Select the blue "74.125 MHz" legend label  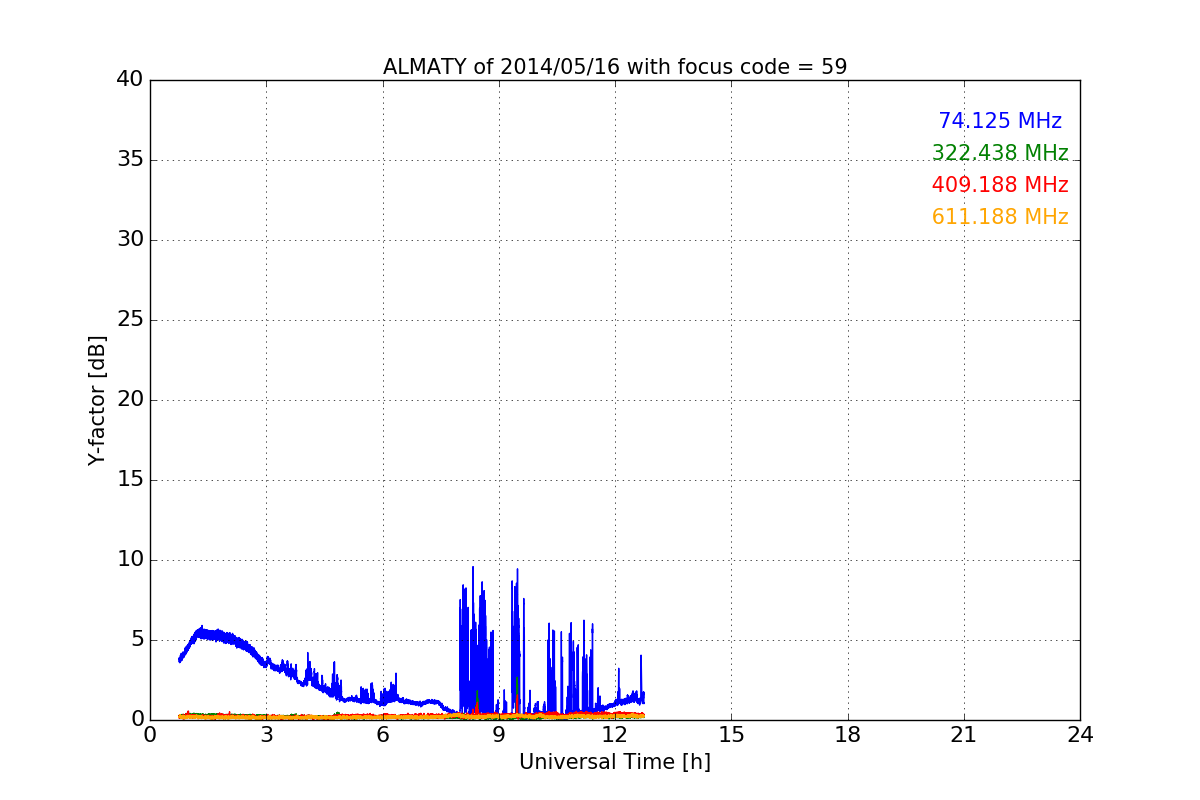click(1000, 121)
